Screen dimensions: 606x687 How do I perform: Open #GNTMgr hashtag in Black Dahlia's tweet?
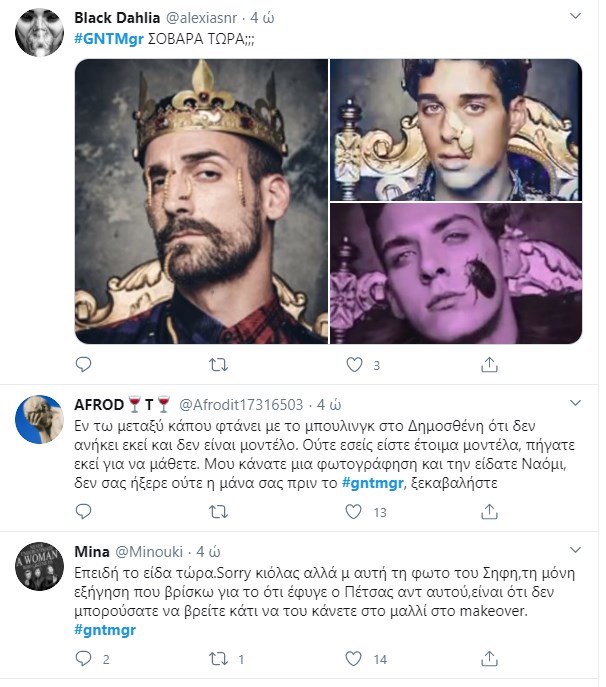108,38
